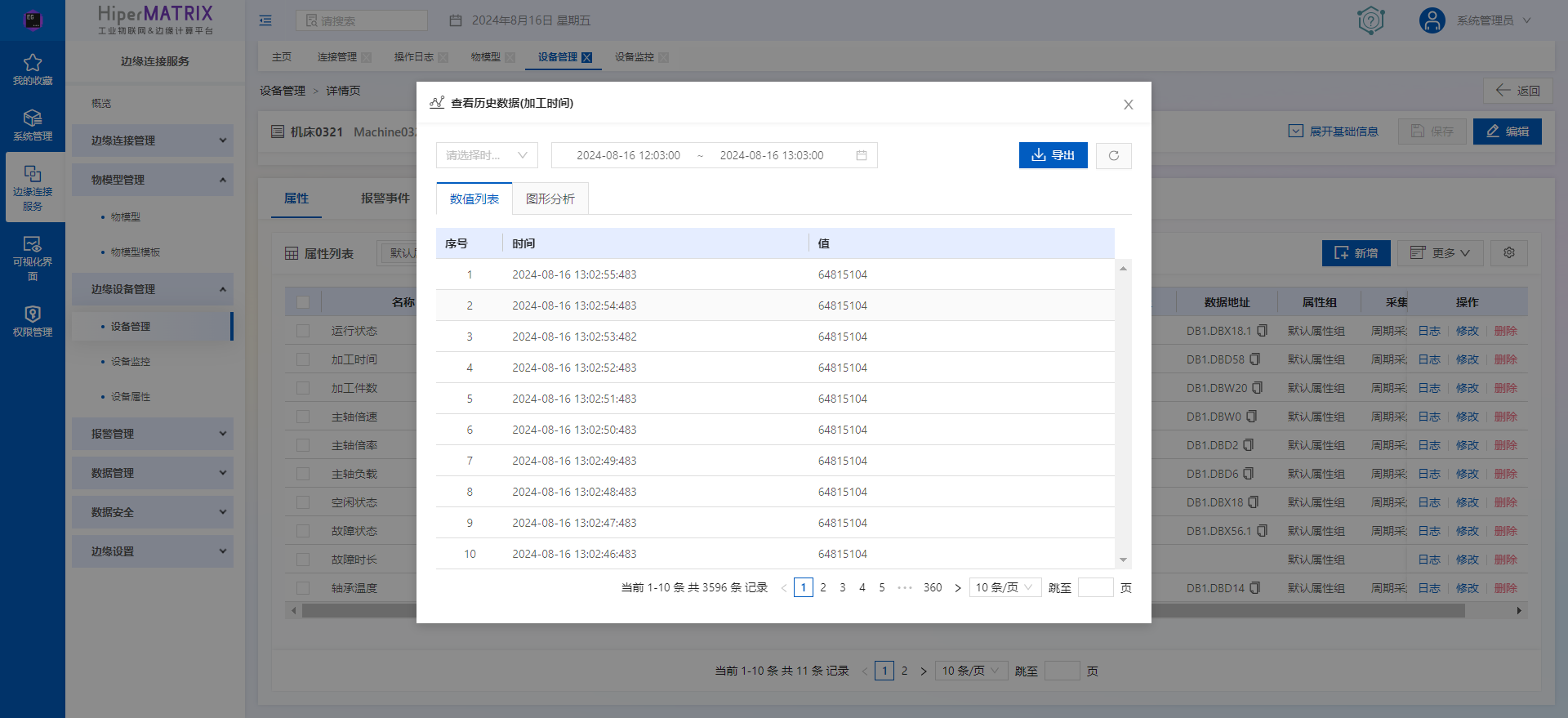Check the 加工件数 row checkbox
Viewport: 1568px width, 718px height.
pos(303,388)
